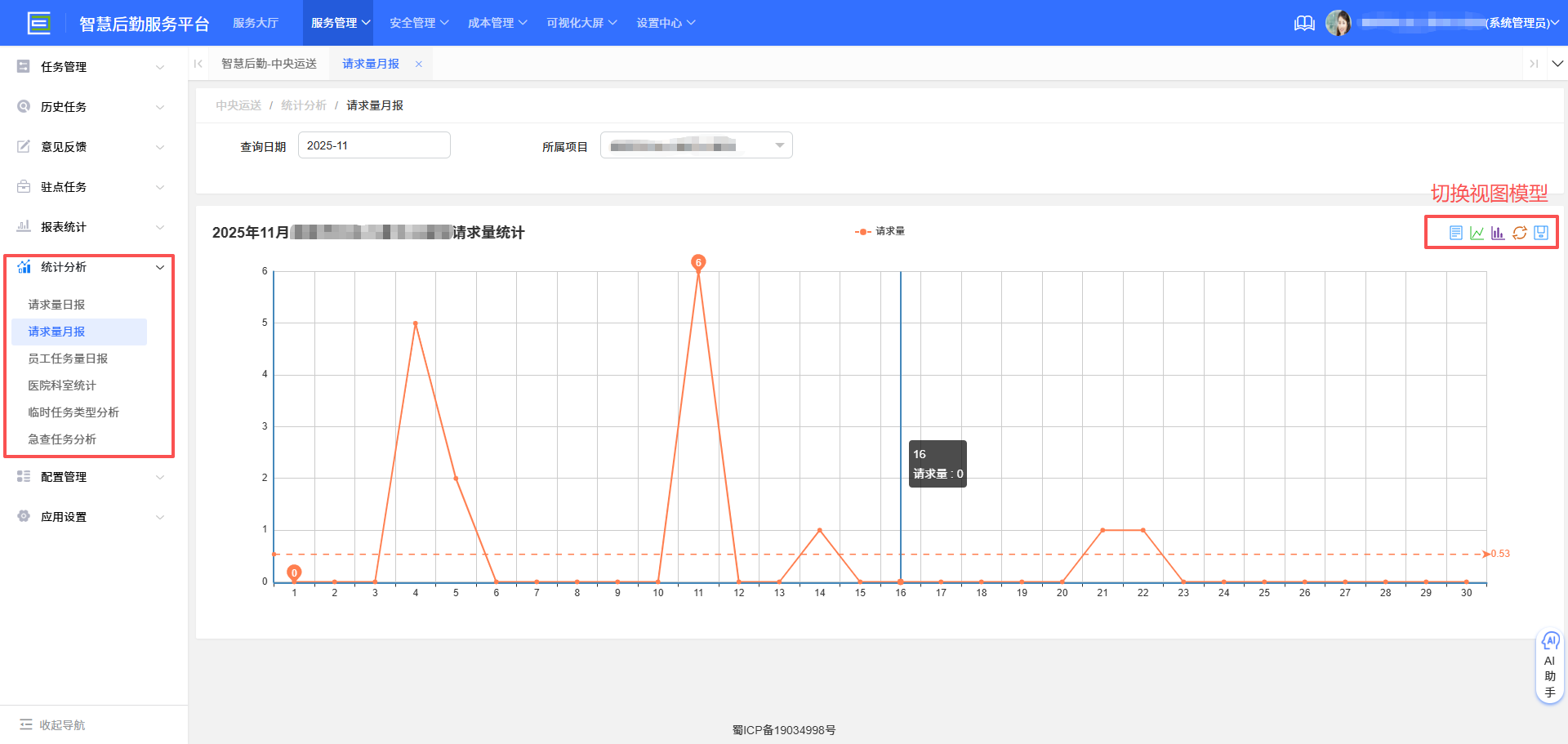This screenshot has width=1568, height=744.
Task: Save the chart as an image
Action: [x=1540, y=233]
